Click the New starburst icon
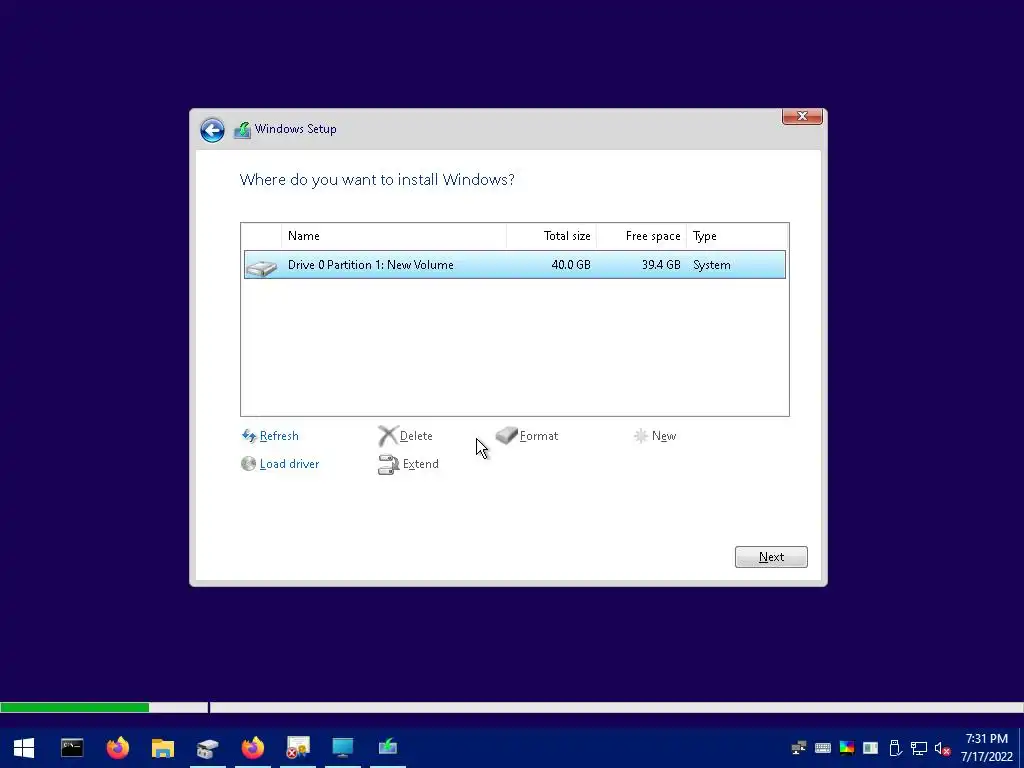Screen dimensions: 1024x768 641,436
